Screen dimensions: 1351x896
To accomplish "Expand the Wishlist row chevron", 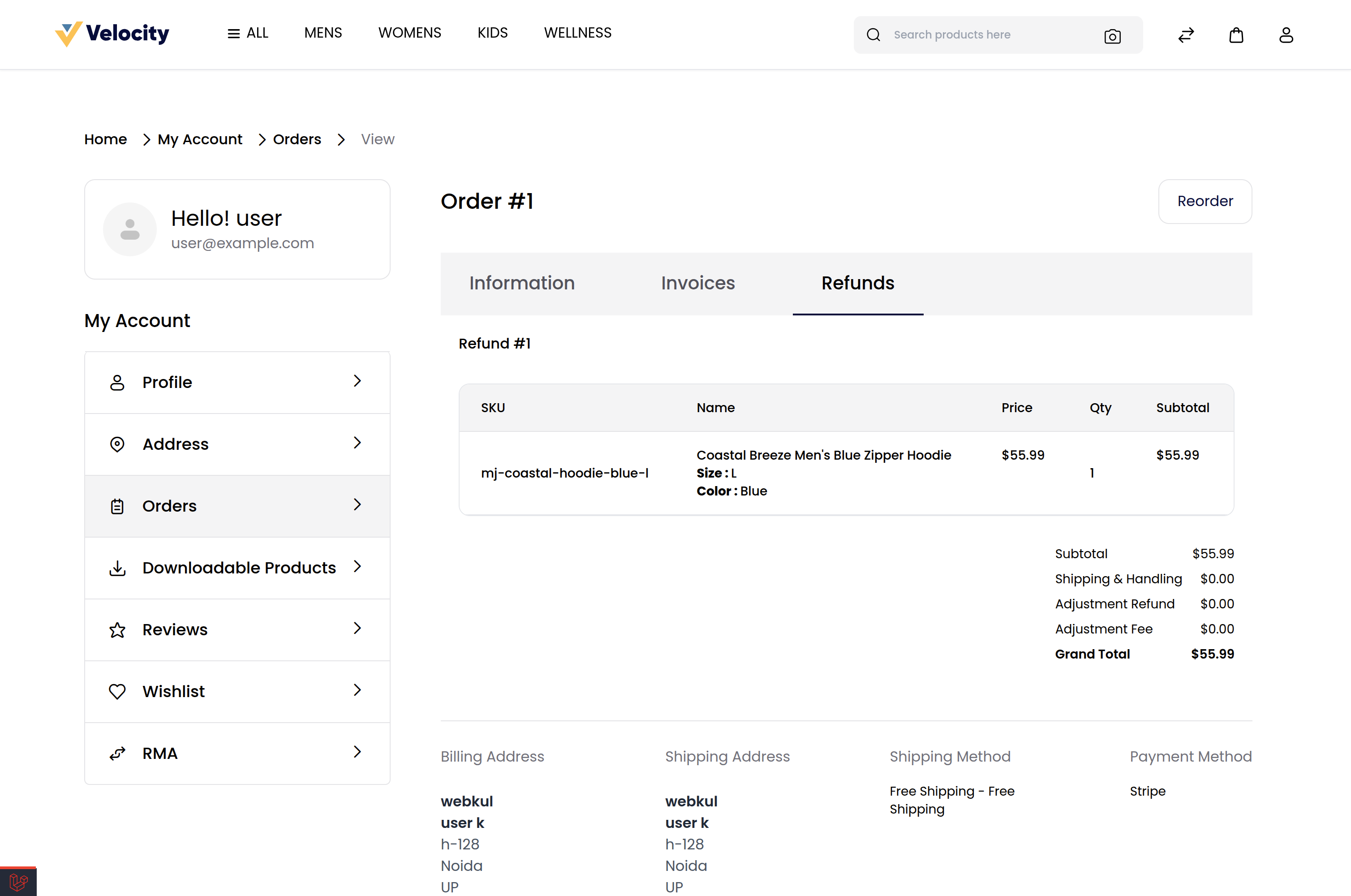I will click(357, 690).
